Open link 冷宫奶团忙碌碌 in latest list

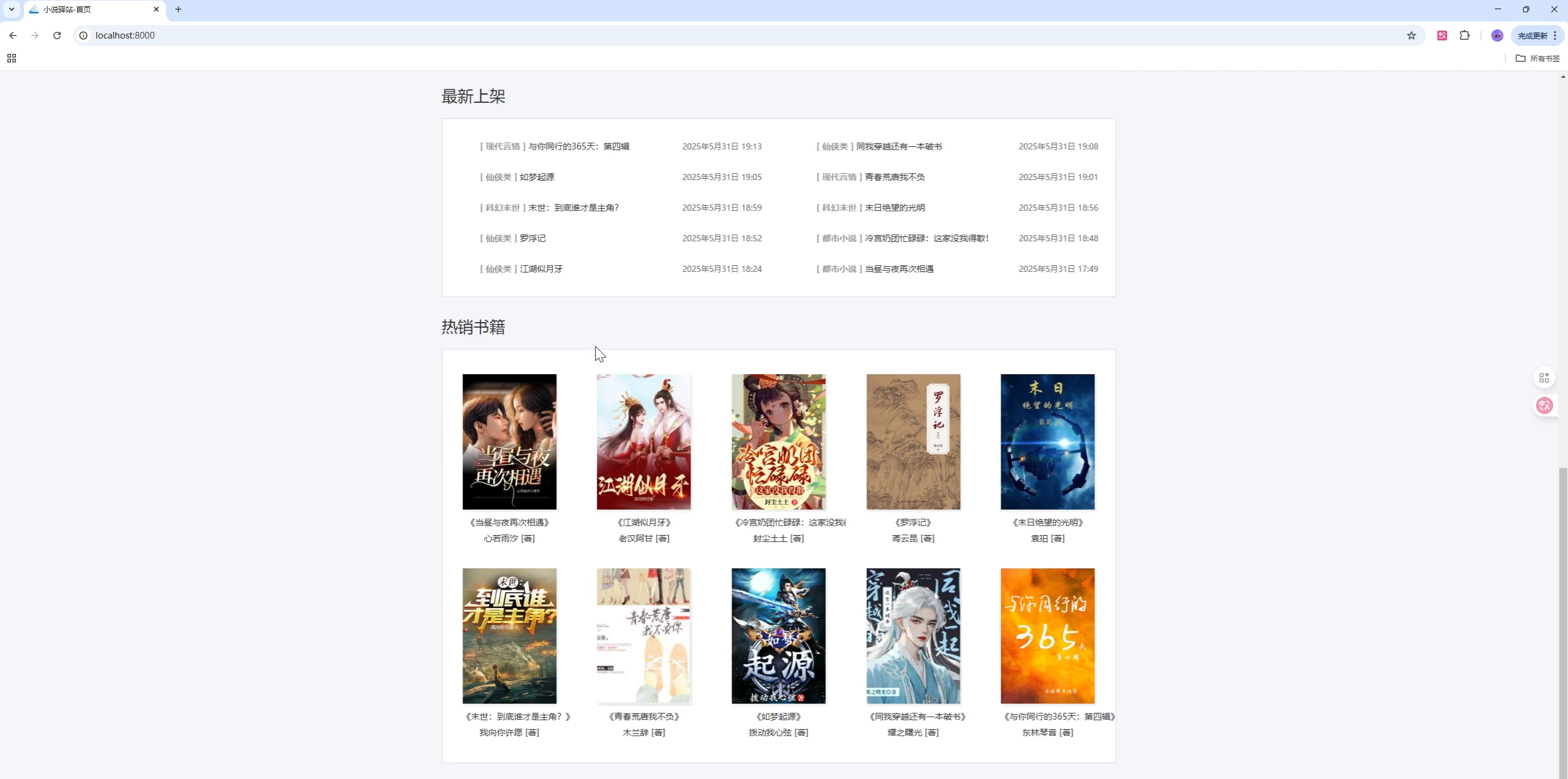tap(926, 238)
